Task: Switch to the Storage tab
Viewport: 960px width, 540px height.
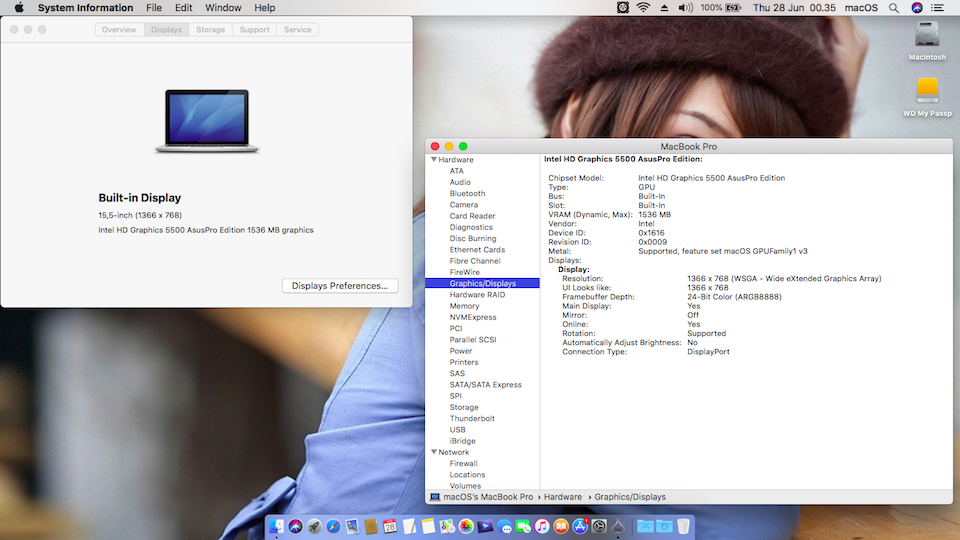Action: pyautogui.click(x=210, y=30)
